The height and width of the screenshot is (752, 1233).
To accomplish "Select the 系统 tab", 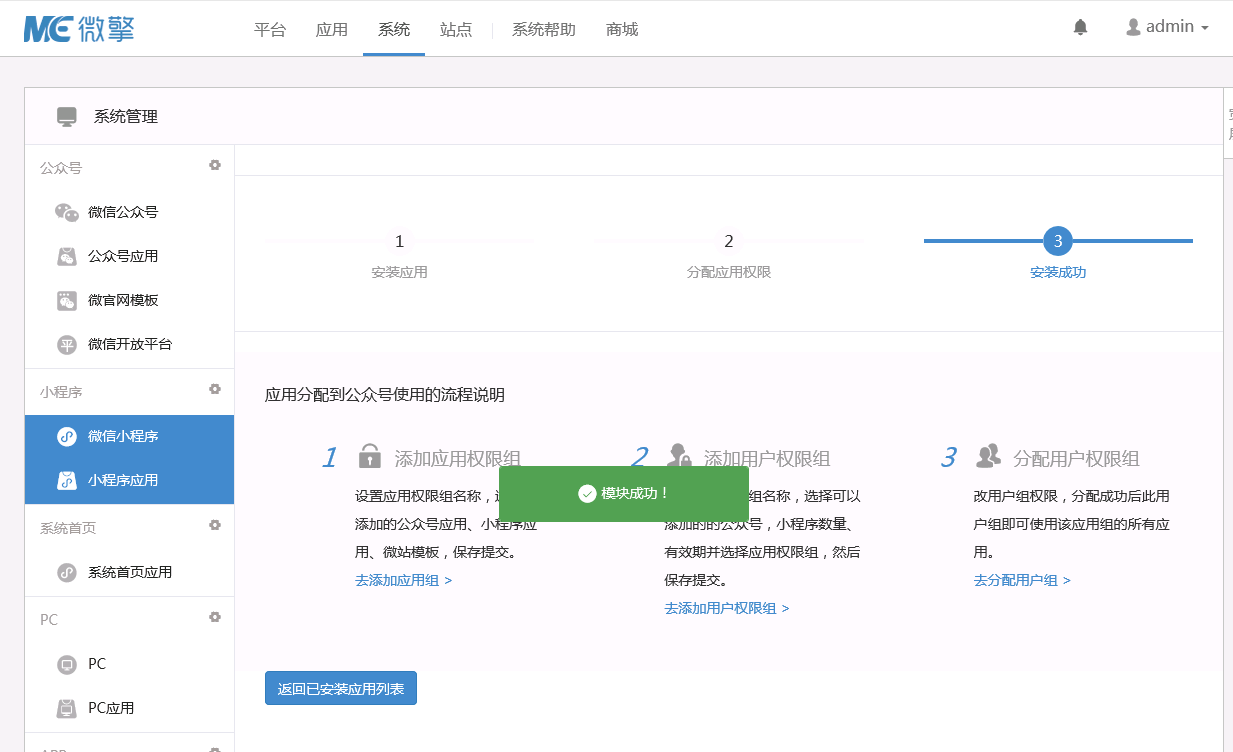I will (x=394, y=29).
